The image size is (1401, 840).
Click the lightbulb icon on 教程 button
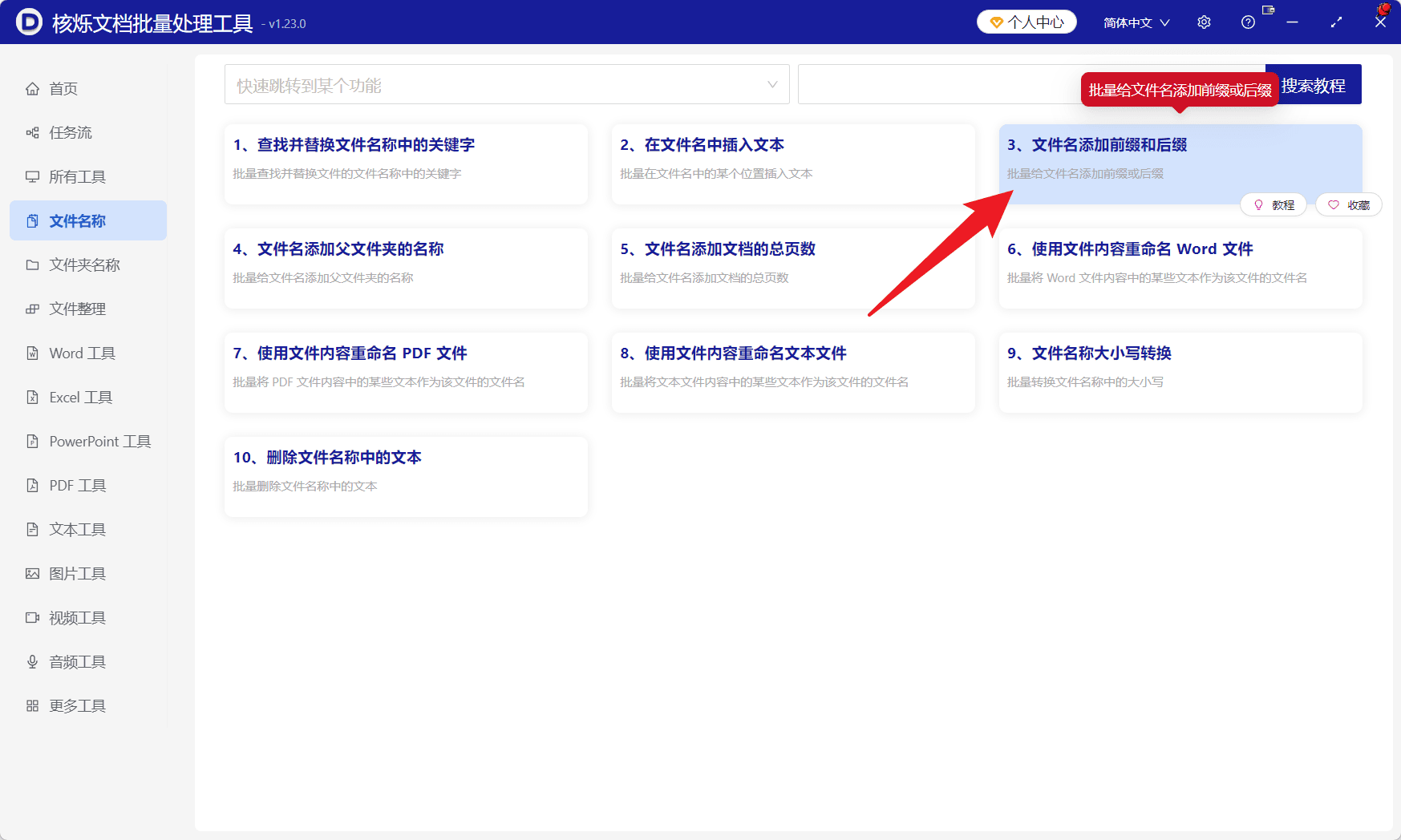pyautogui.click(x=1258, y=205)
